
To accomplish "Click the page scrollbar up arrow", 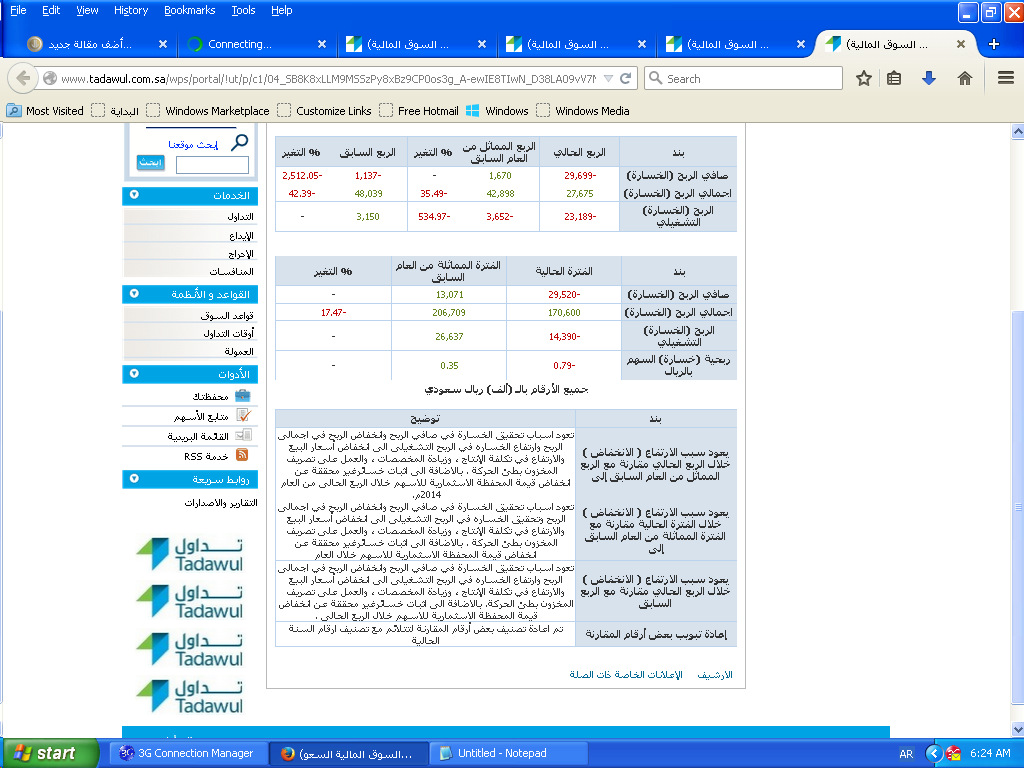I will 1017,131.
